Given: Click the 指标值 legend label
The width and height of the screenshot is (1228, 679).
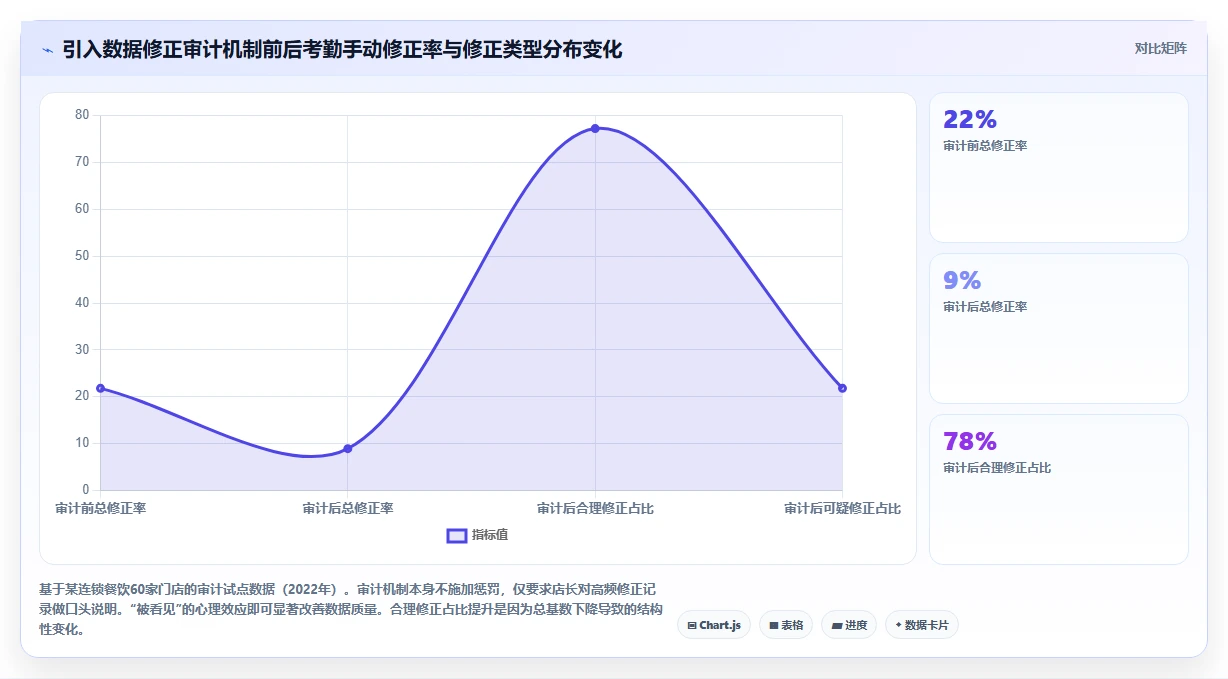Looking at the screenshot, I should tap(490, 536).
